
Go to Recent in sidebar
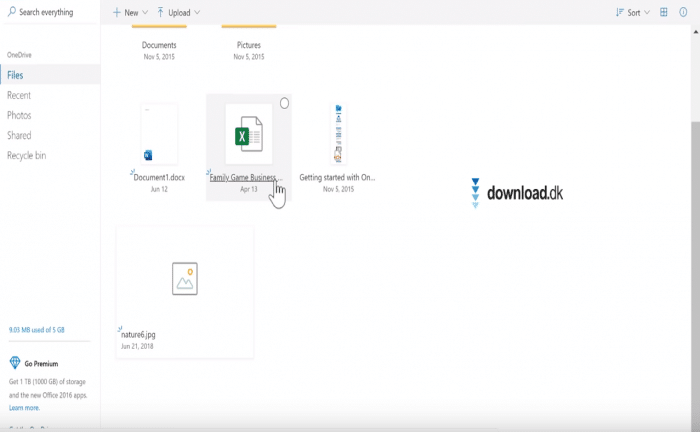pos(19,95)
